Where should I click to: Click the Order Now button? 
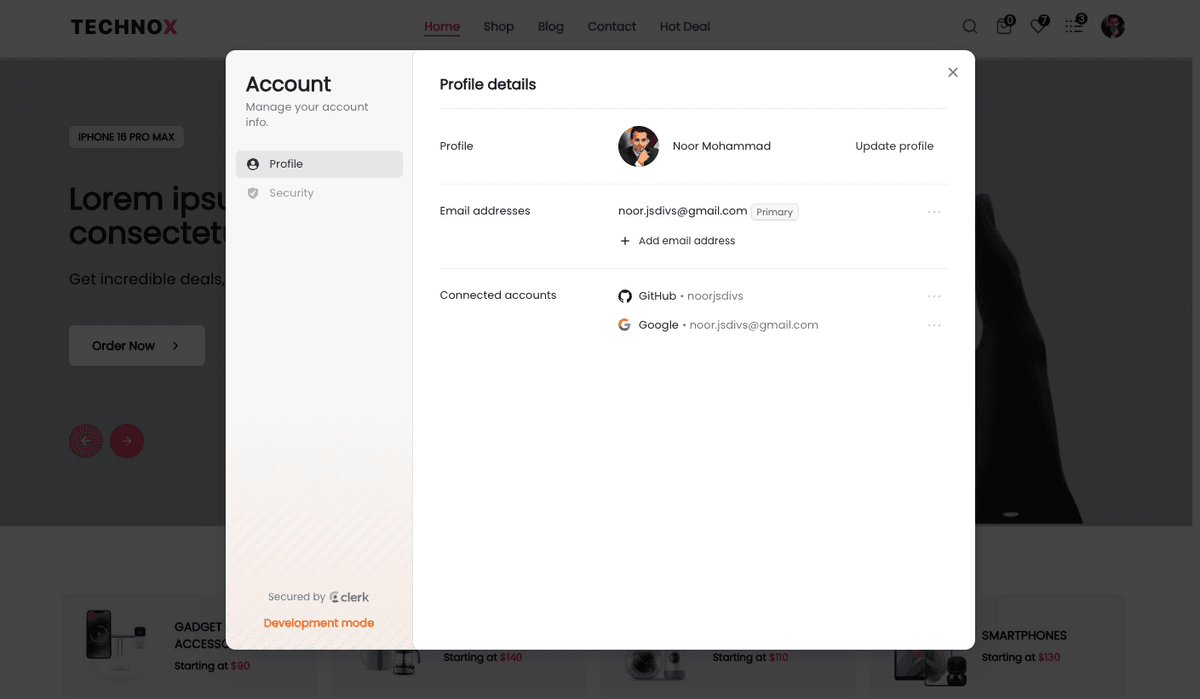[137, 346]
